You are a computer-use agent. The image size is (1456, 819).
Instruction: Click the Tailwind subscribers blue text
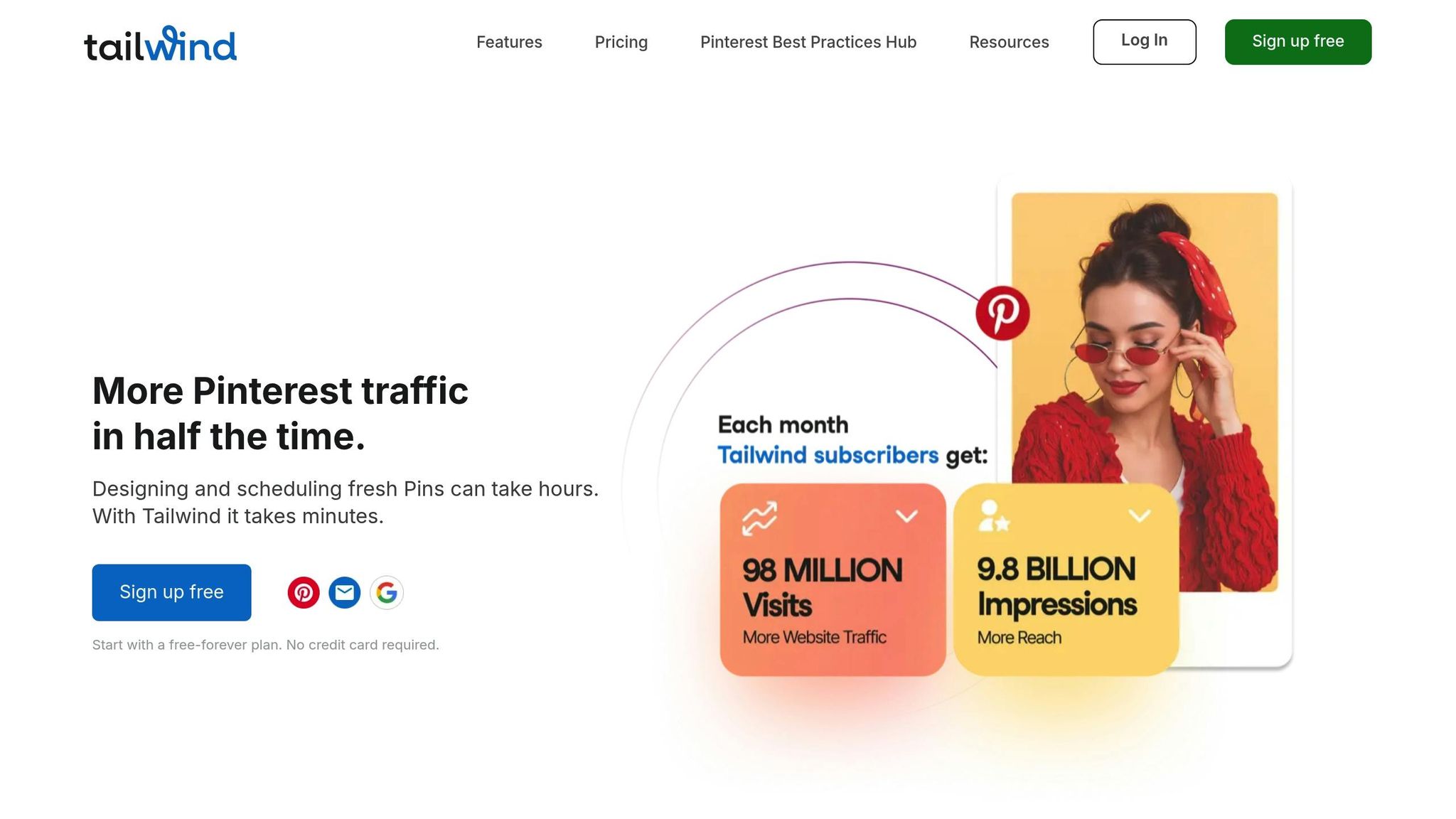[828, 455]
